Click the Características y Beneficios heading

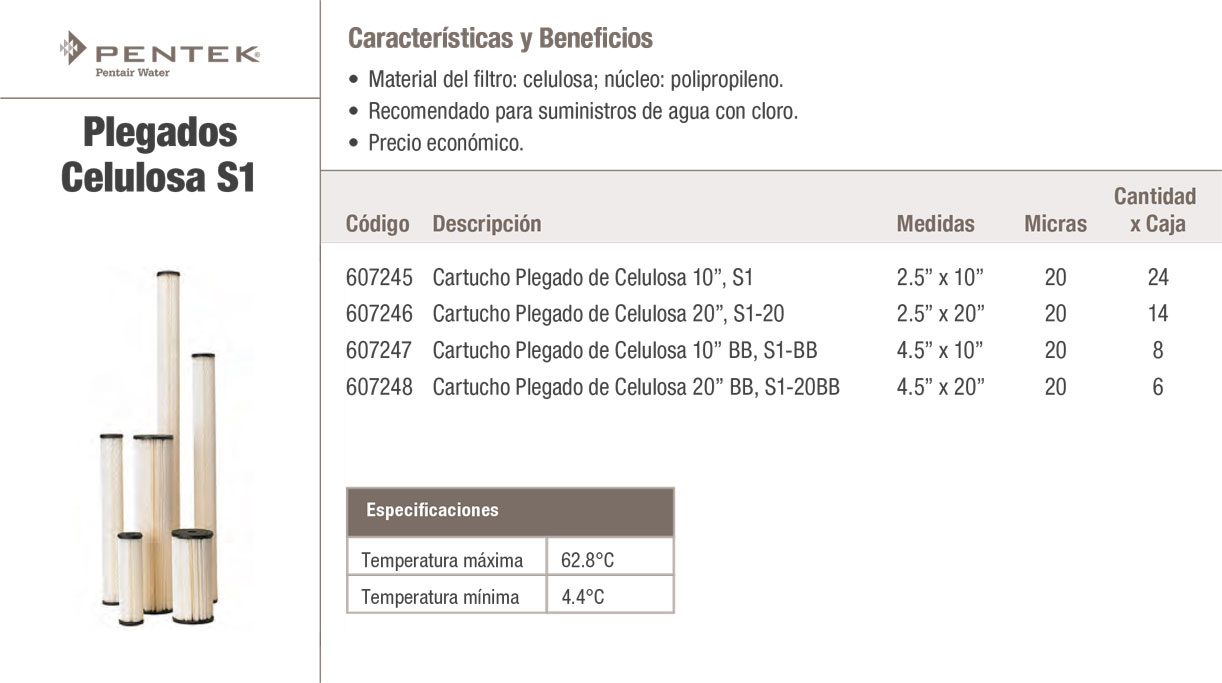click(500, 39)
